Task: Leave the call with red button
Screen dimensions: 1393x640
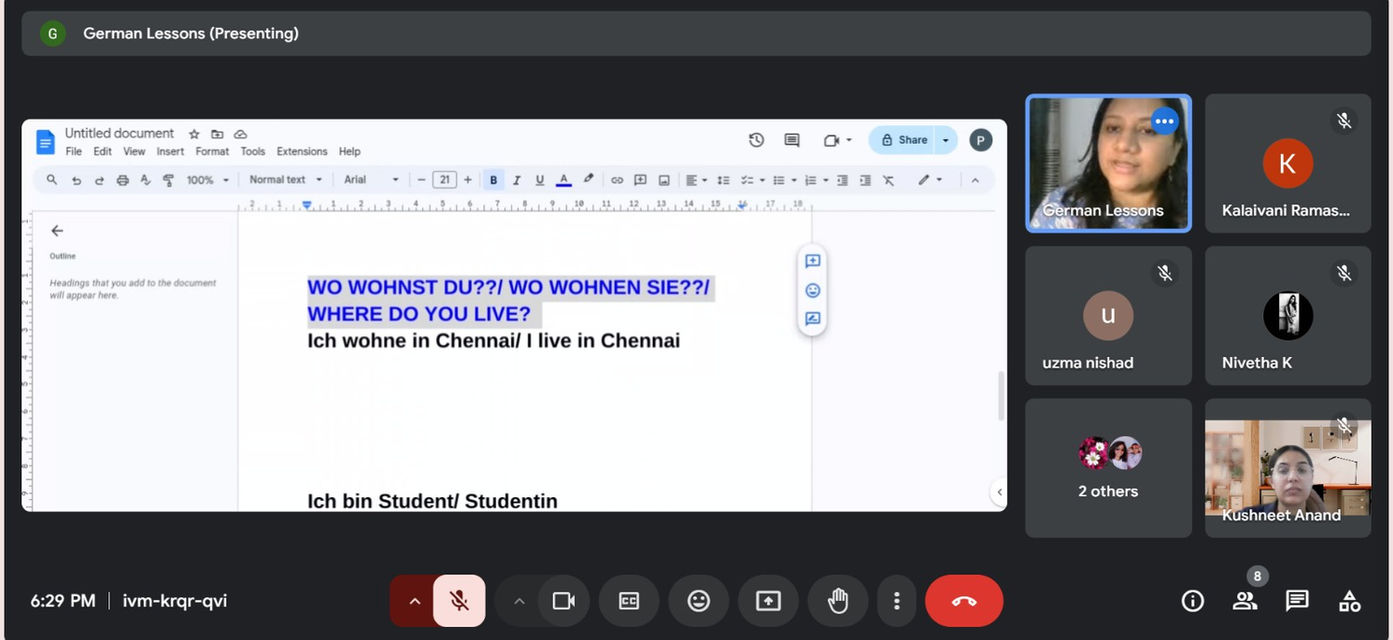Action: (964, 601)
